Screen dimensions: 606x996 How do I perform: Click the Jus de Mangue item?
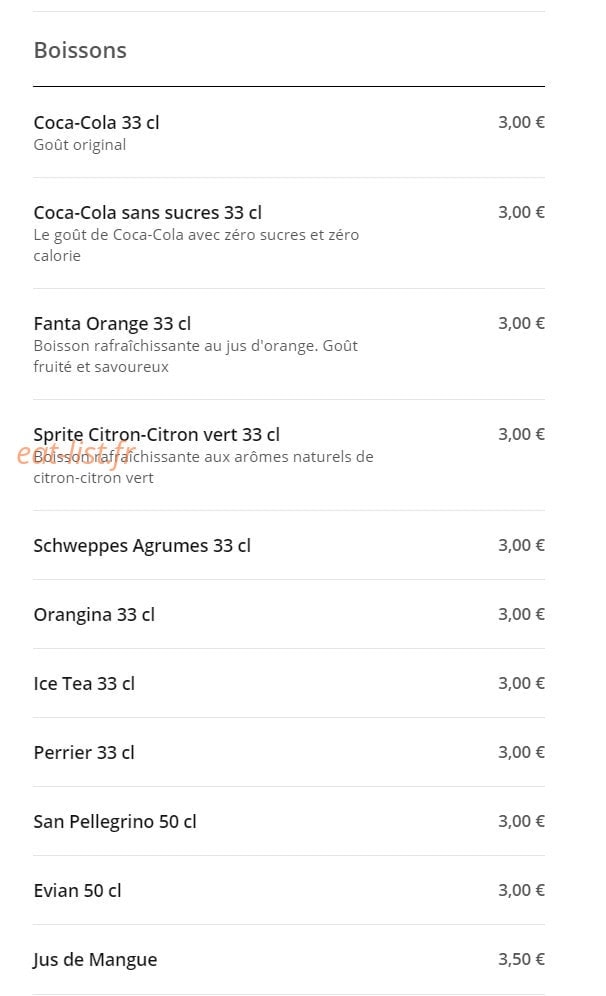[289, 960]
